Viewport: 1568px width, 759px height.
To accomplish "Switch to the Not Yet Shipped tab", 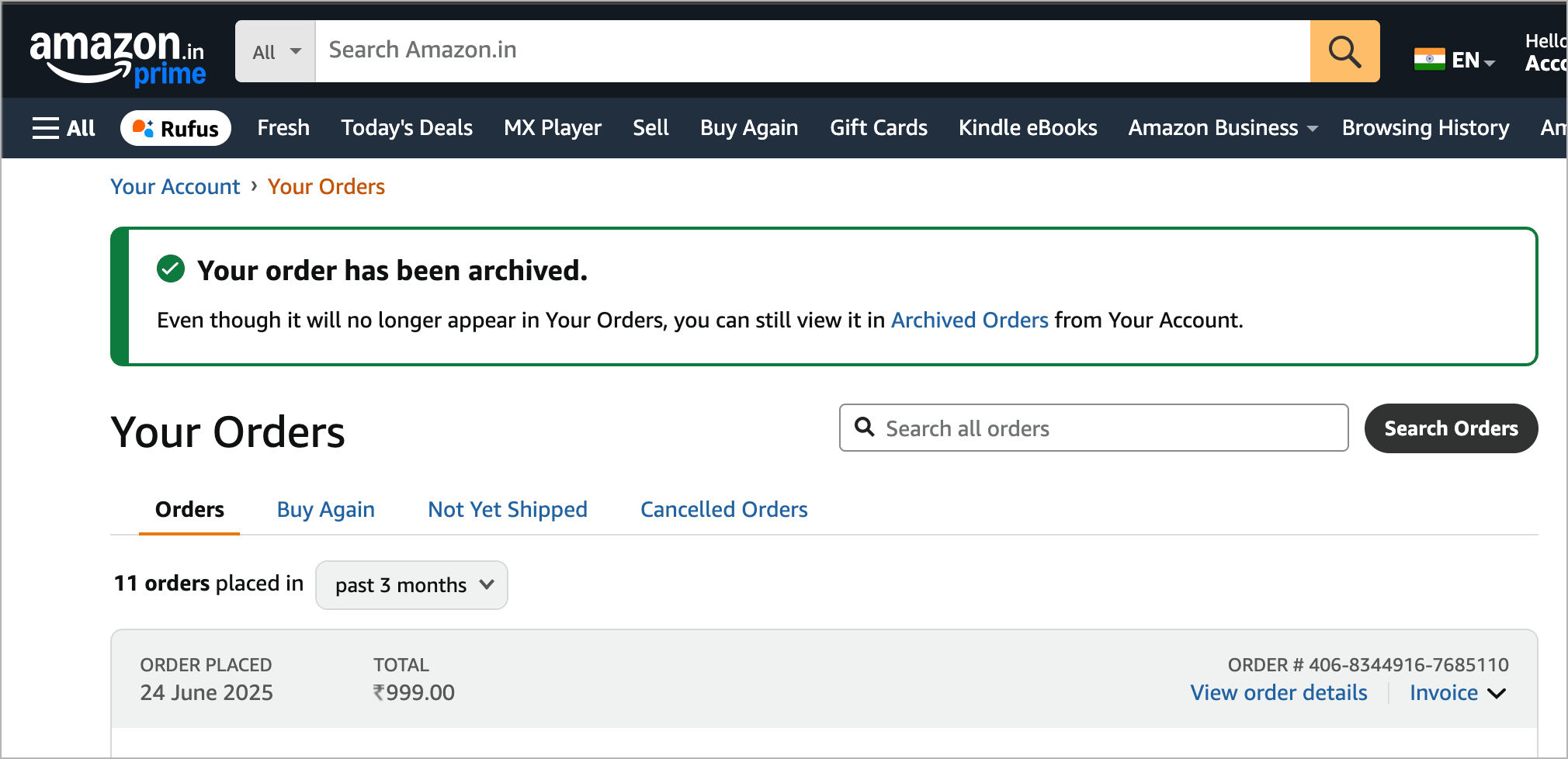I will pyautogui.click(x=507, y=510).
